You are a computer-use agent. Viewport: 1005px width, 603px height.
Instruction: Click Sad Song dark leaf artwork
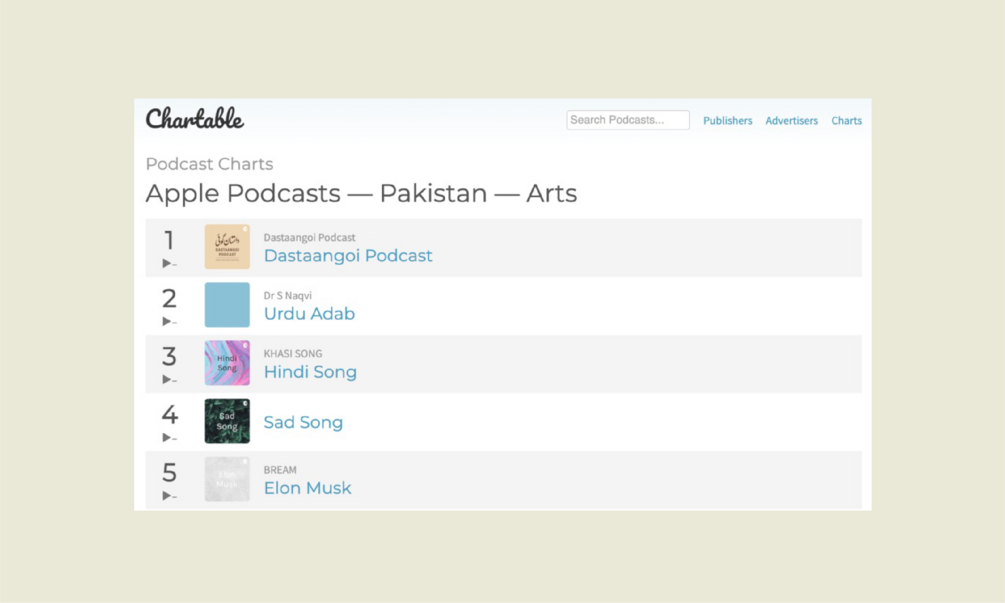click(227, 421)
